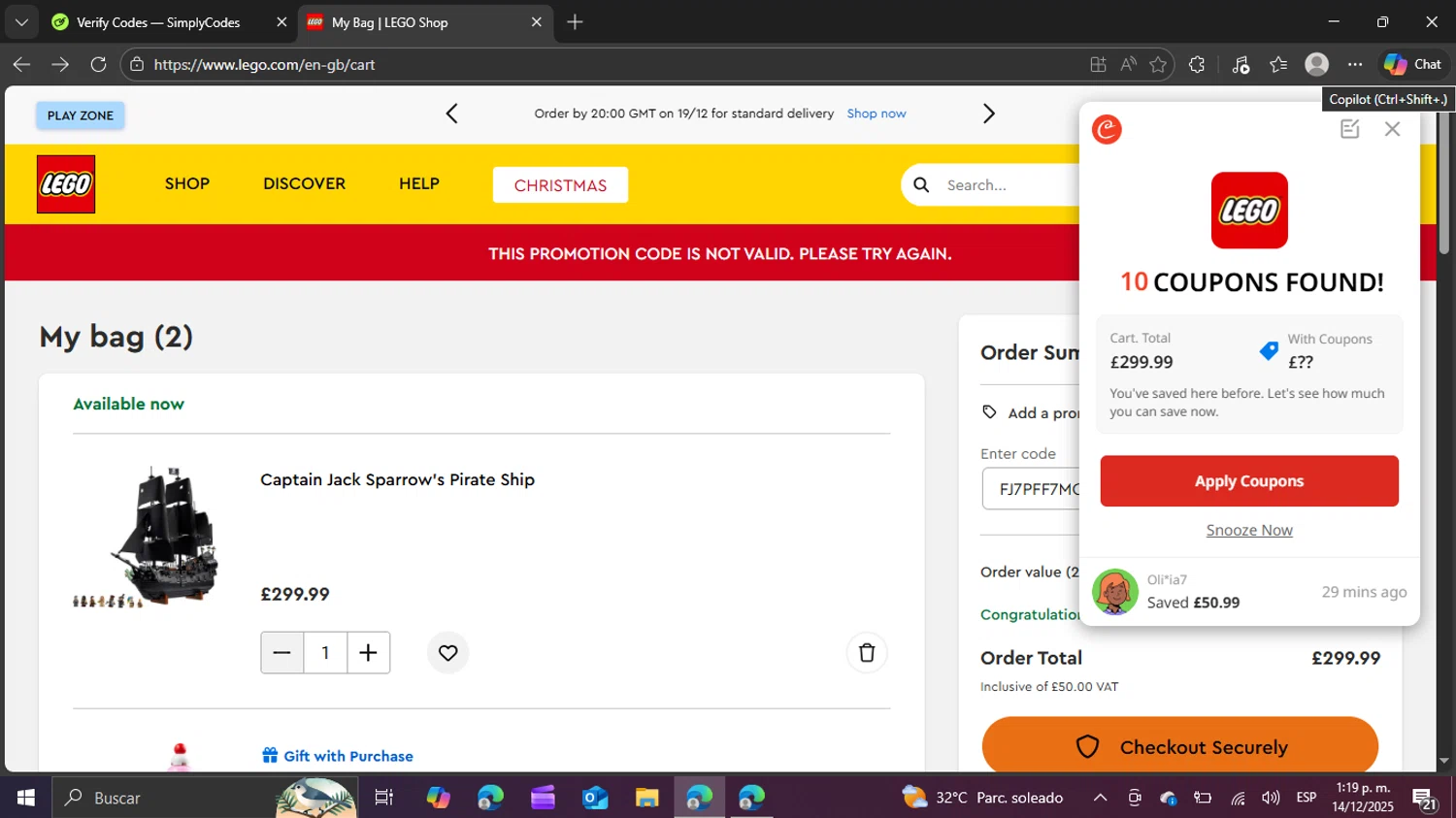Screen dimensions: 1456x818
Task: Decrease Pirate Ship quantity with minus button
Action: pos(282,653)
